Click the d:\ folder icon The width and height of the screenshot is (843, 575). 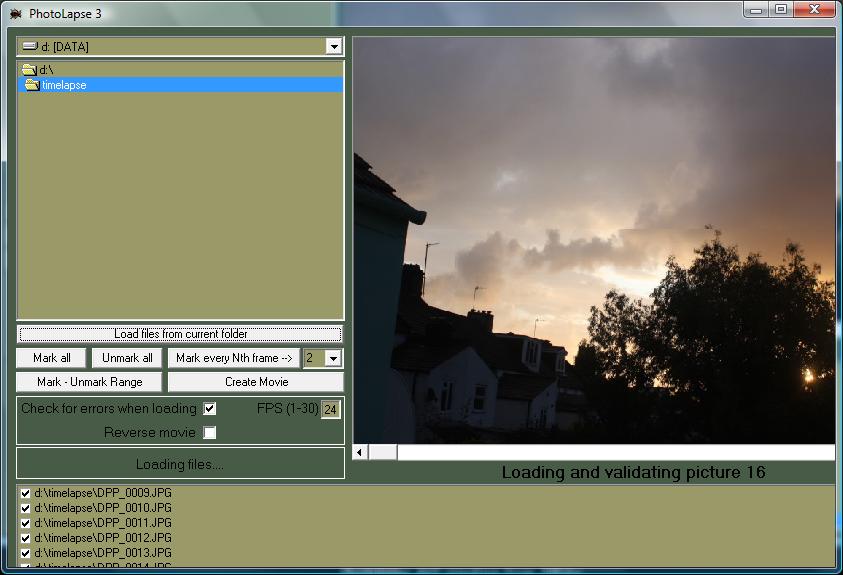[x=30, y=70]
